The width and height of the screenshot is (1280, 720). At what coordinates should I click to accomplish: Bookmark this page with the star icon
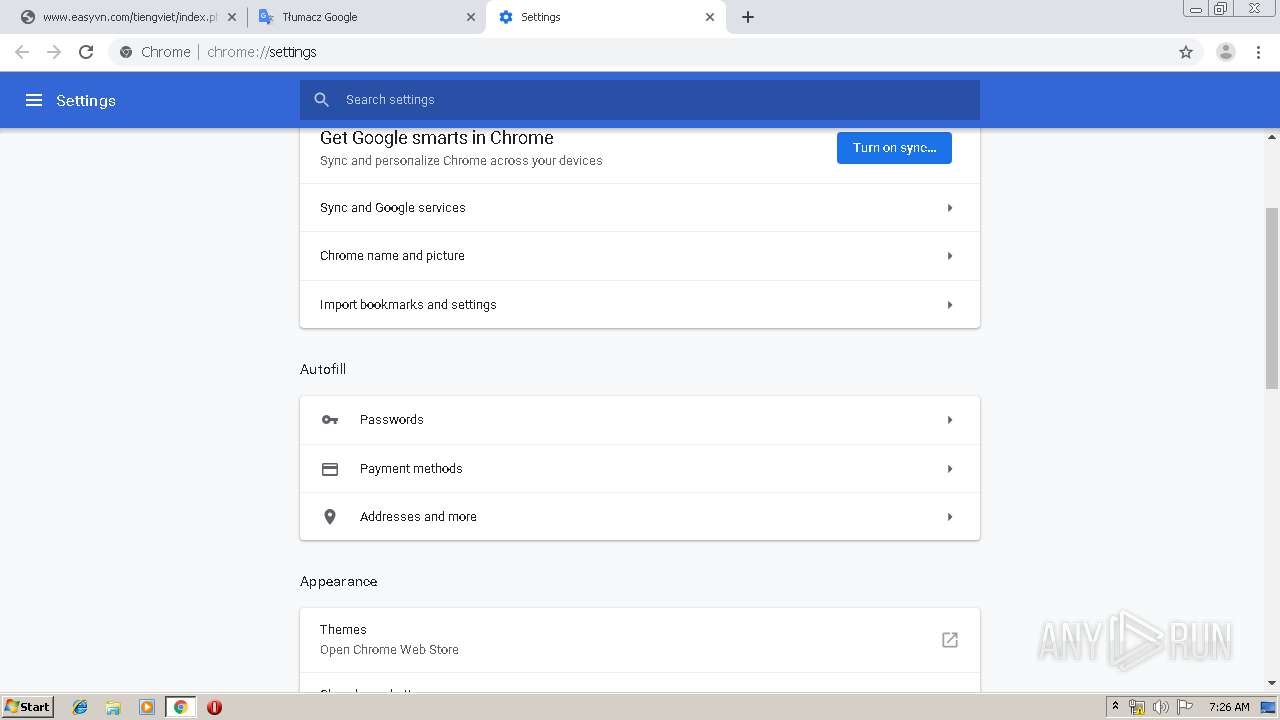(1186, 52)
